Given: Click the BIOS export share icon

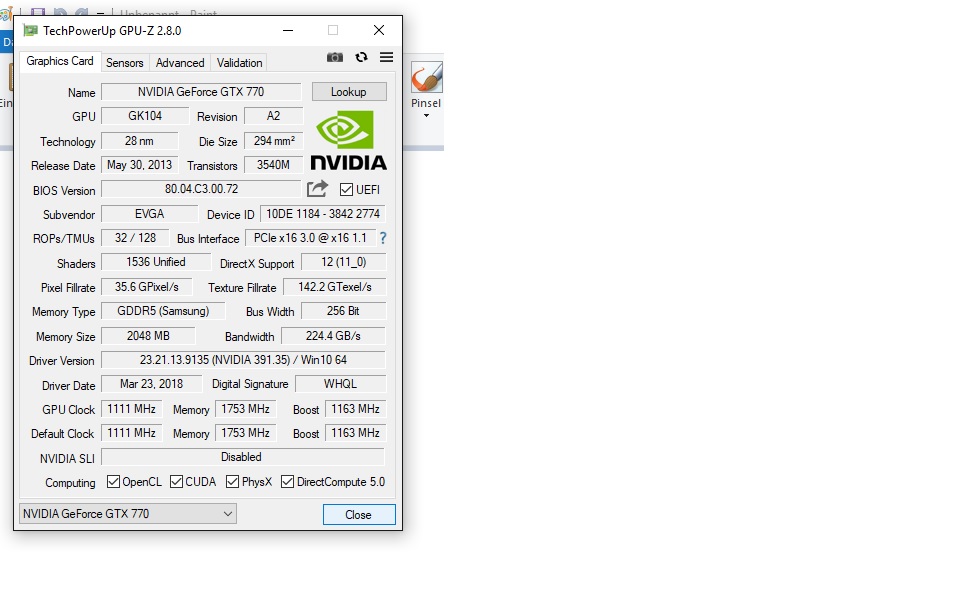Looking at the screenshot, I should 317,189.
